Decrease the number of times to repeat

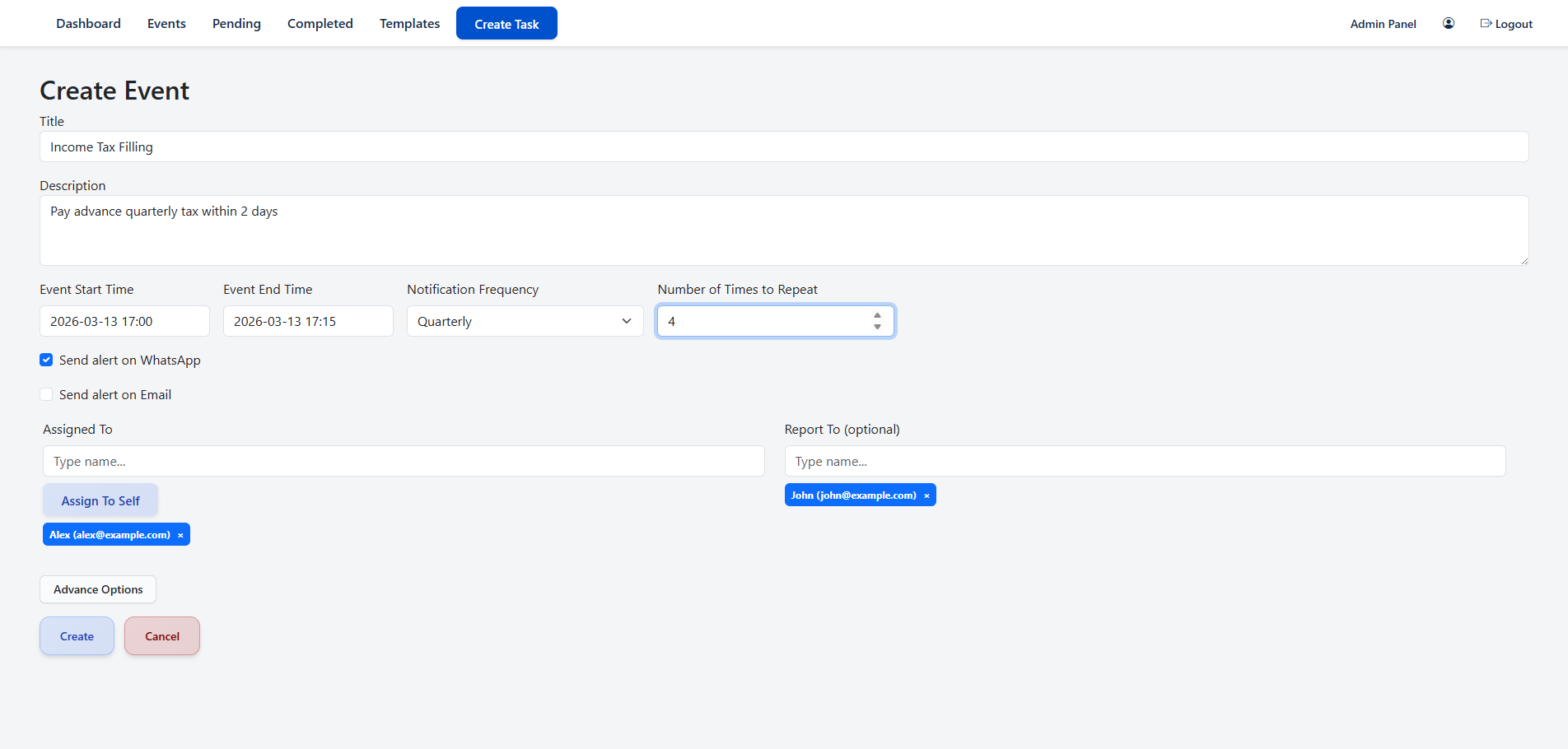coord(877,328)
